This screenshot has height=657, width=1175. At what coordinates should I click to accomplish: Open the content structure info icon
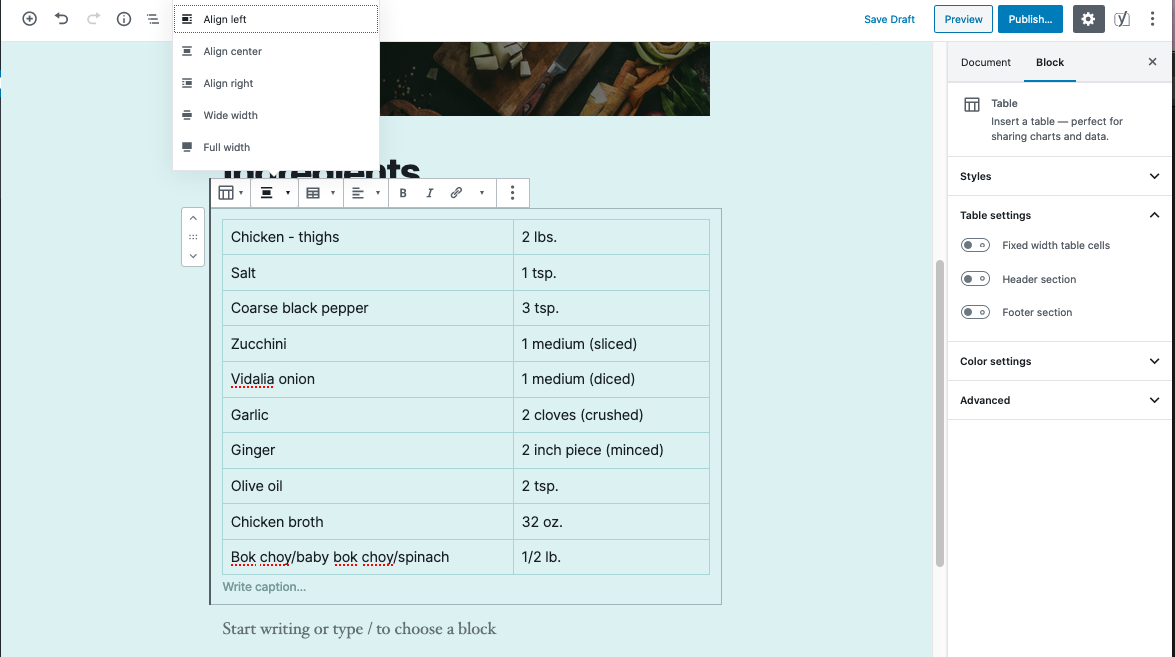[x=124, y=19]
